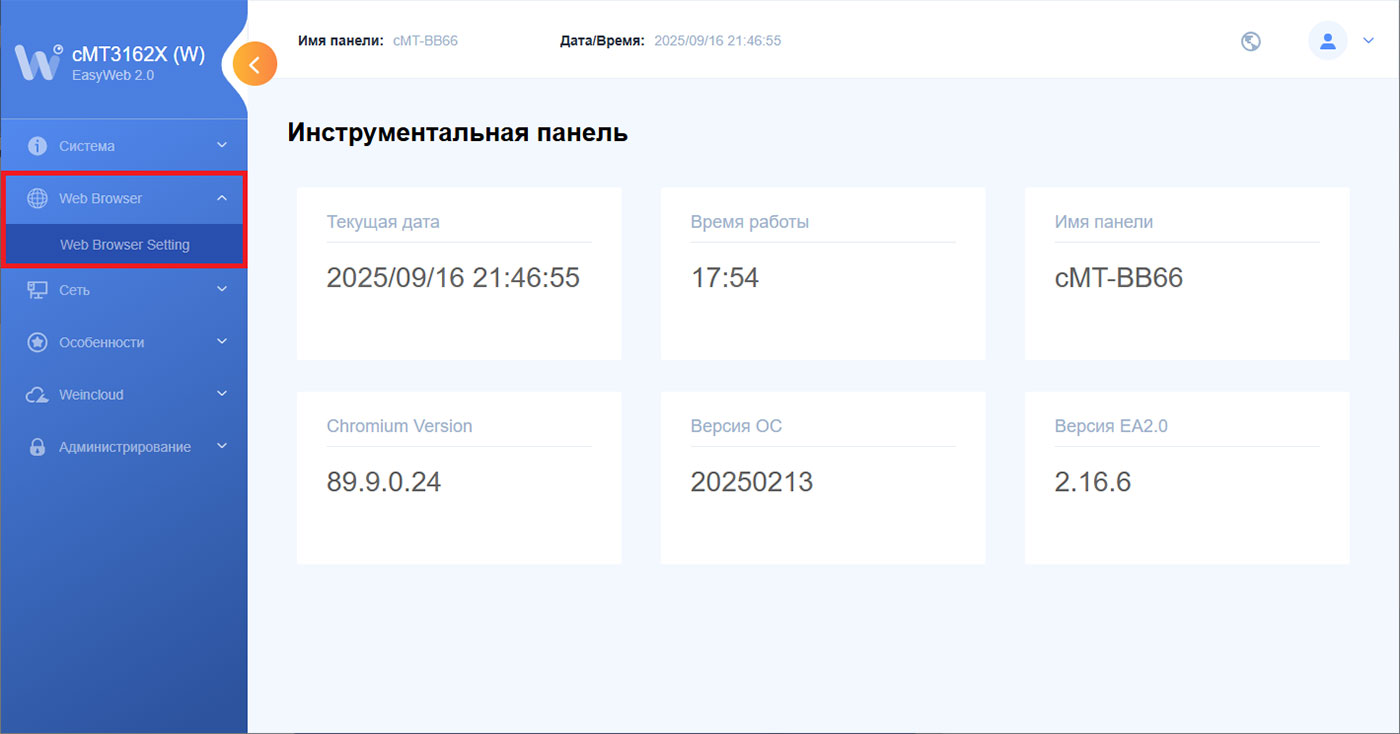The image size is (1400, 734).
Task: Click the Особенности star icon
Action: click(x=37, y=342)
